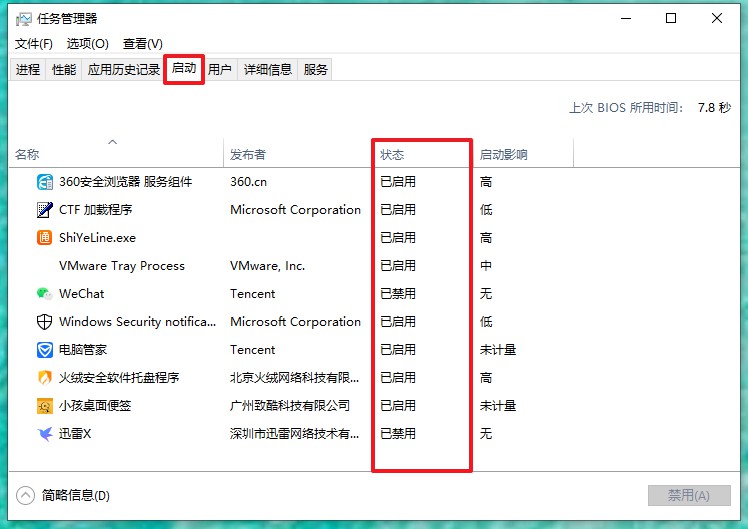This screenshot has height=529, width=748.
Task: Click WeChat's 已禁用 status cell
Action: coord(398,293)
